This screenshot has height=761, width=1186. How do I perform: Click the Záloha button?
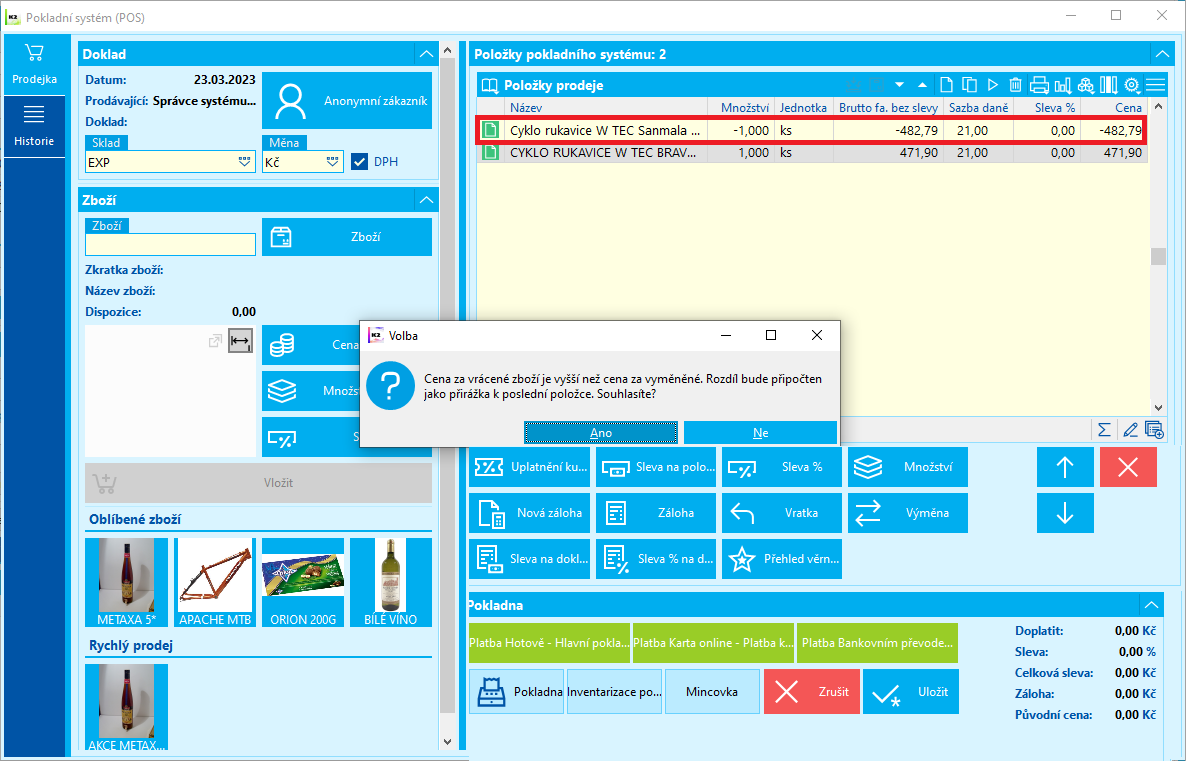pyautogui.click(x=656, y=513)
